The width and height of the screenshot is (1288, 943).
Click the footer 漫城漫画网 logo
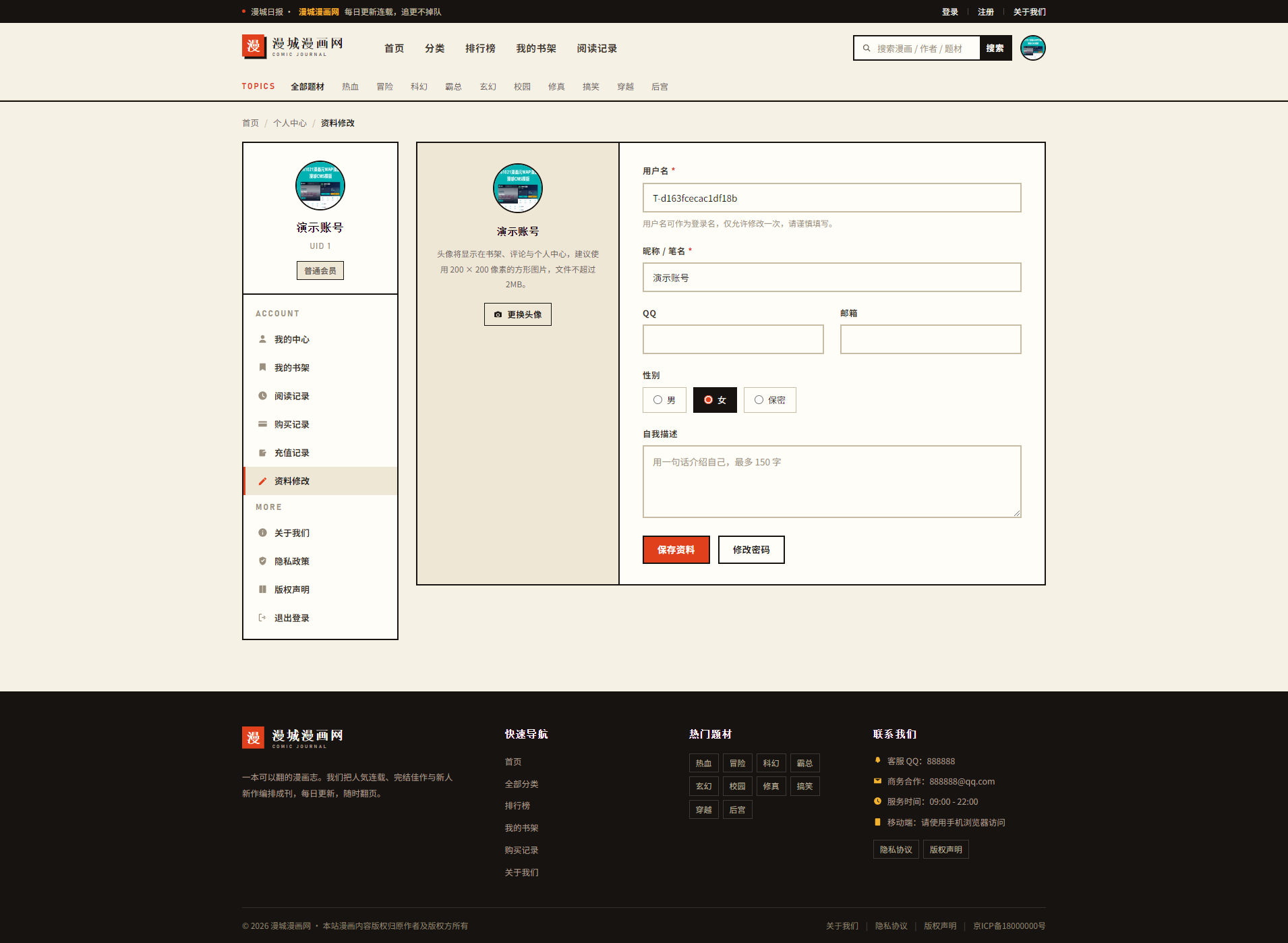click(x=293, y=738)
